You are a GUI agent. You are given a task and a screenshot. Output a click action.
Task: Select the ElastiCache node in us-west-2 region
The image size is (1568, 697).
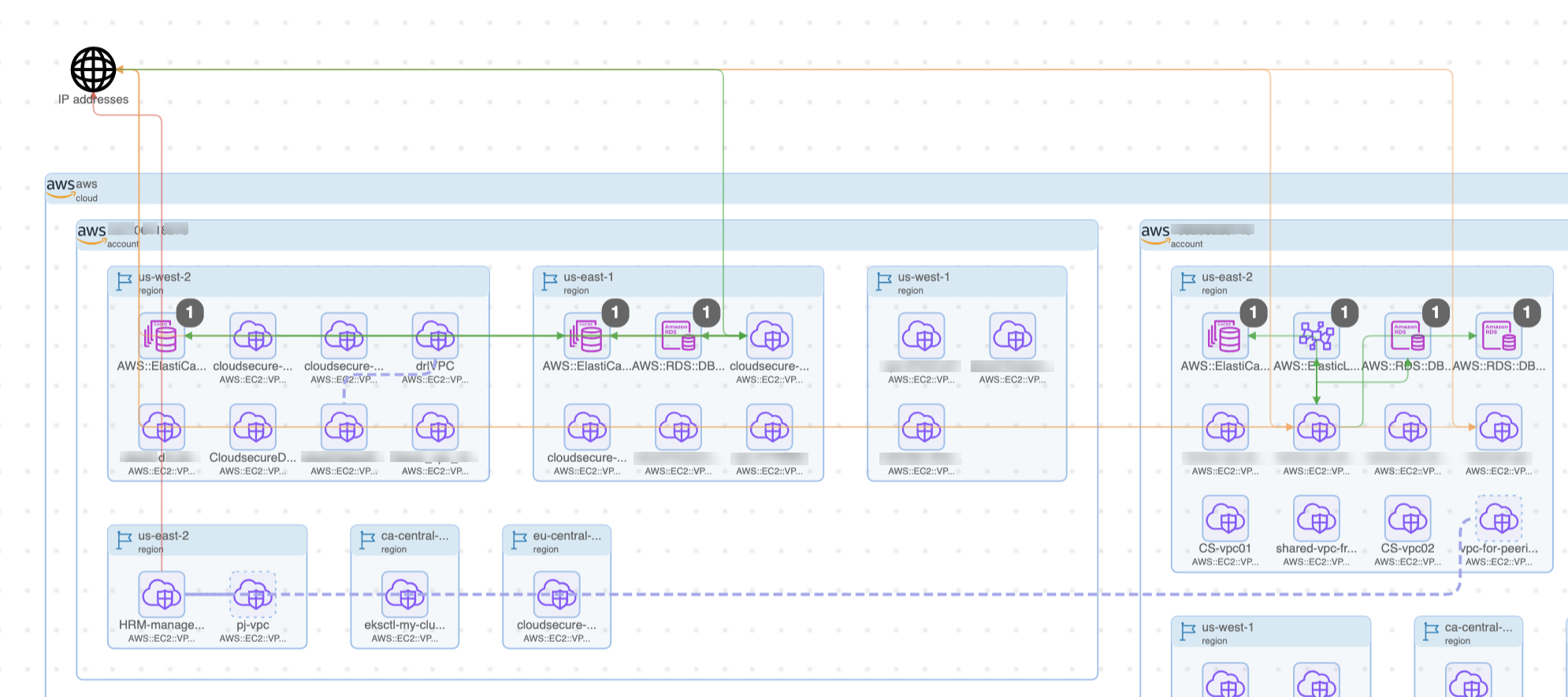click(x=162, y=336)
